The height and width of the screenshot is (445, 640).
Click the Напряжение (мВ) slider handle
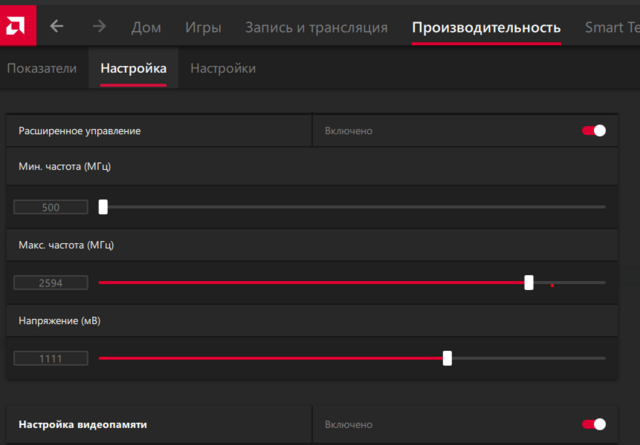point(447,358)
